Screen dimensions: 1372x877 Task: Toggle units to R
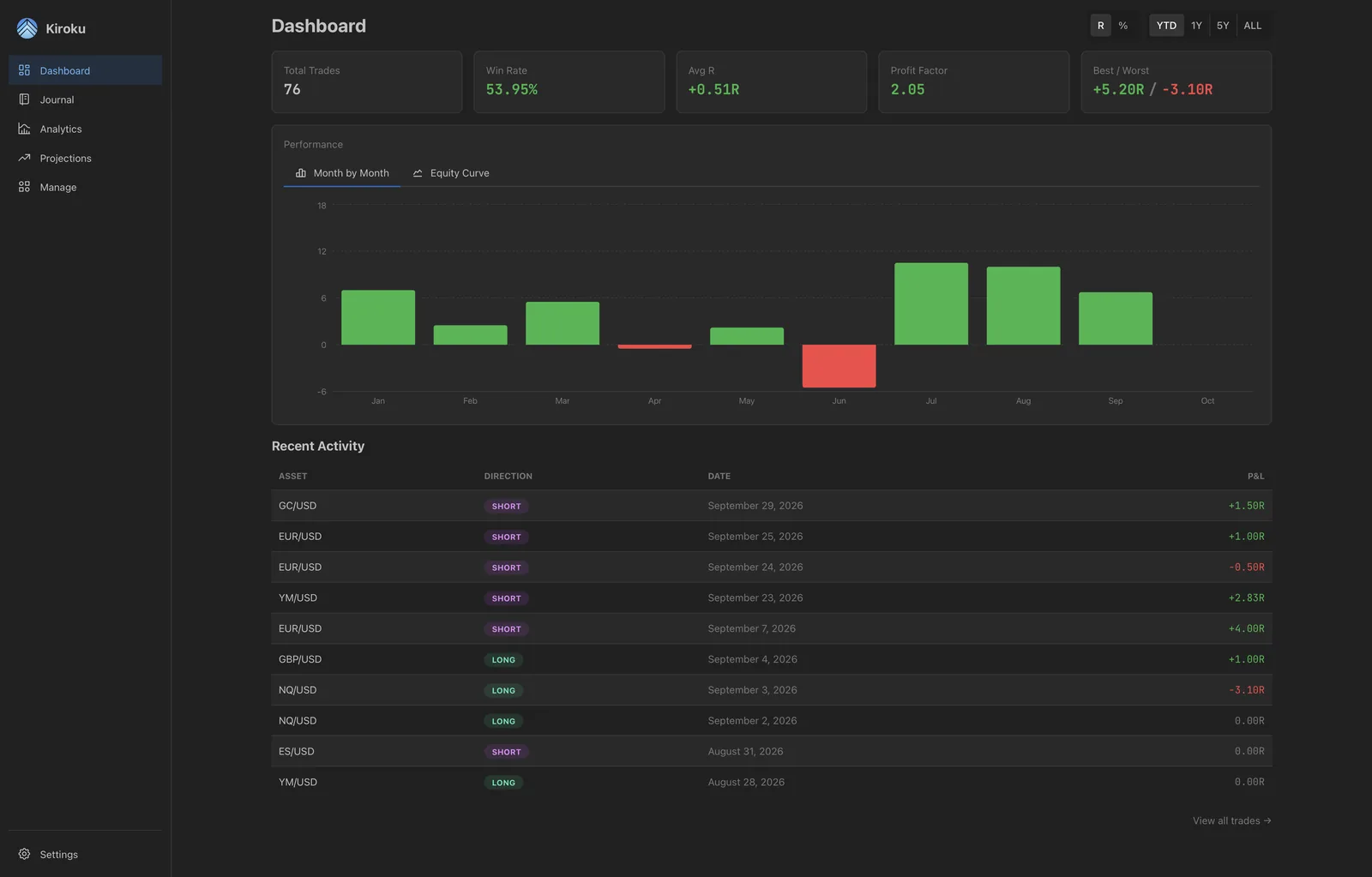[x=1100, y=26]
